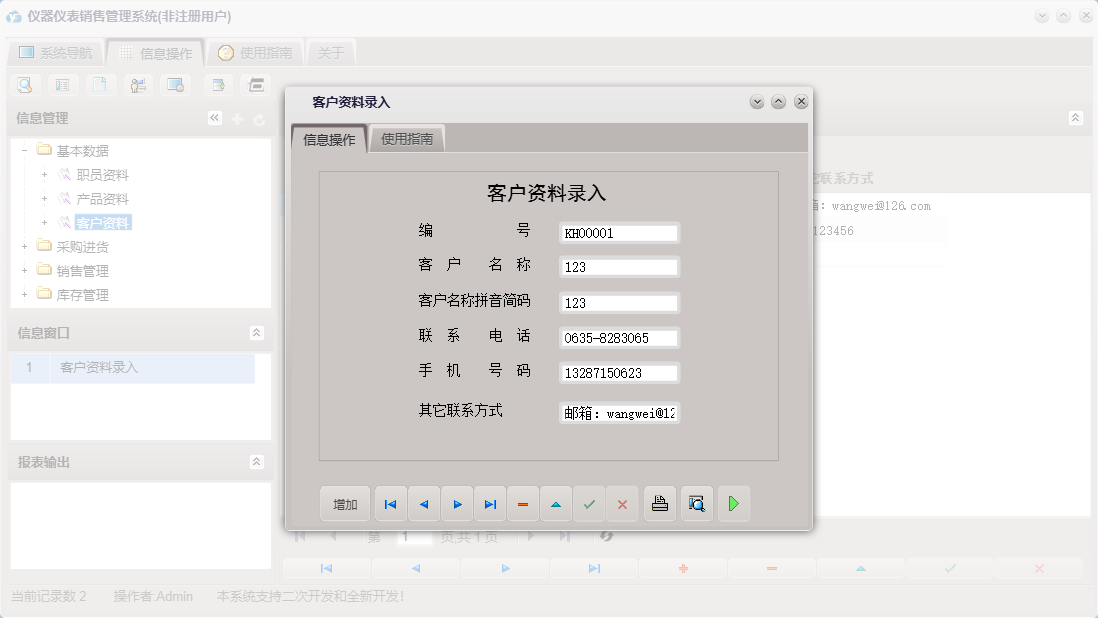The image size is (1098, 618).
Task: Click the new document toolbar icon
Action: point(99,84)
